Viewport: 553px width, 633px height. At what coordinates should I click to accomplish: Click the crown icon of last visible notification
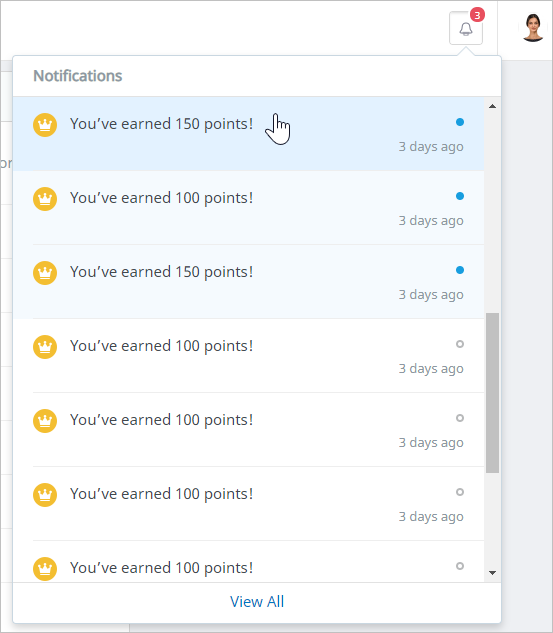point(45,568)
